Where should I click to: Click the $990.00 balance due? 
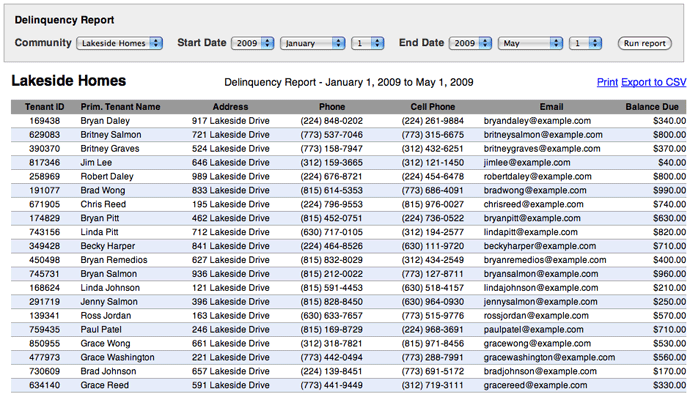(x=669, y=190)
